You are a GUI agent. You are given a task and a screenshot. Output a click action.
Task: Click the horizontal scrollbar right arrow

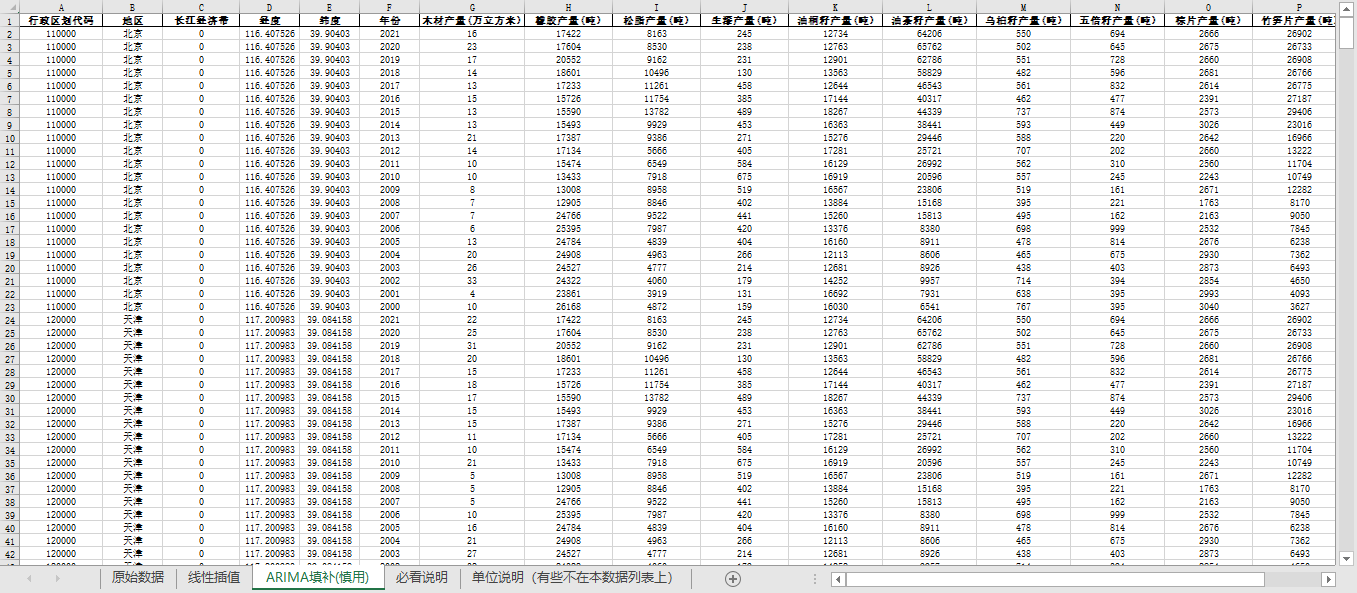pyautogui.click(x=1328, y=579)
